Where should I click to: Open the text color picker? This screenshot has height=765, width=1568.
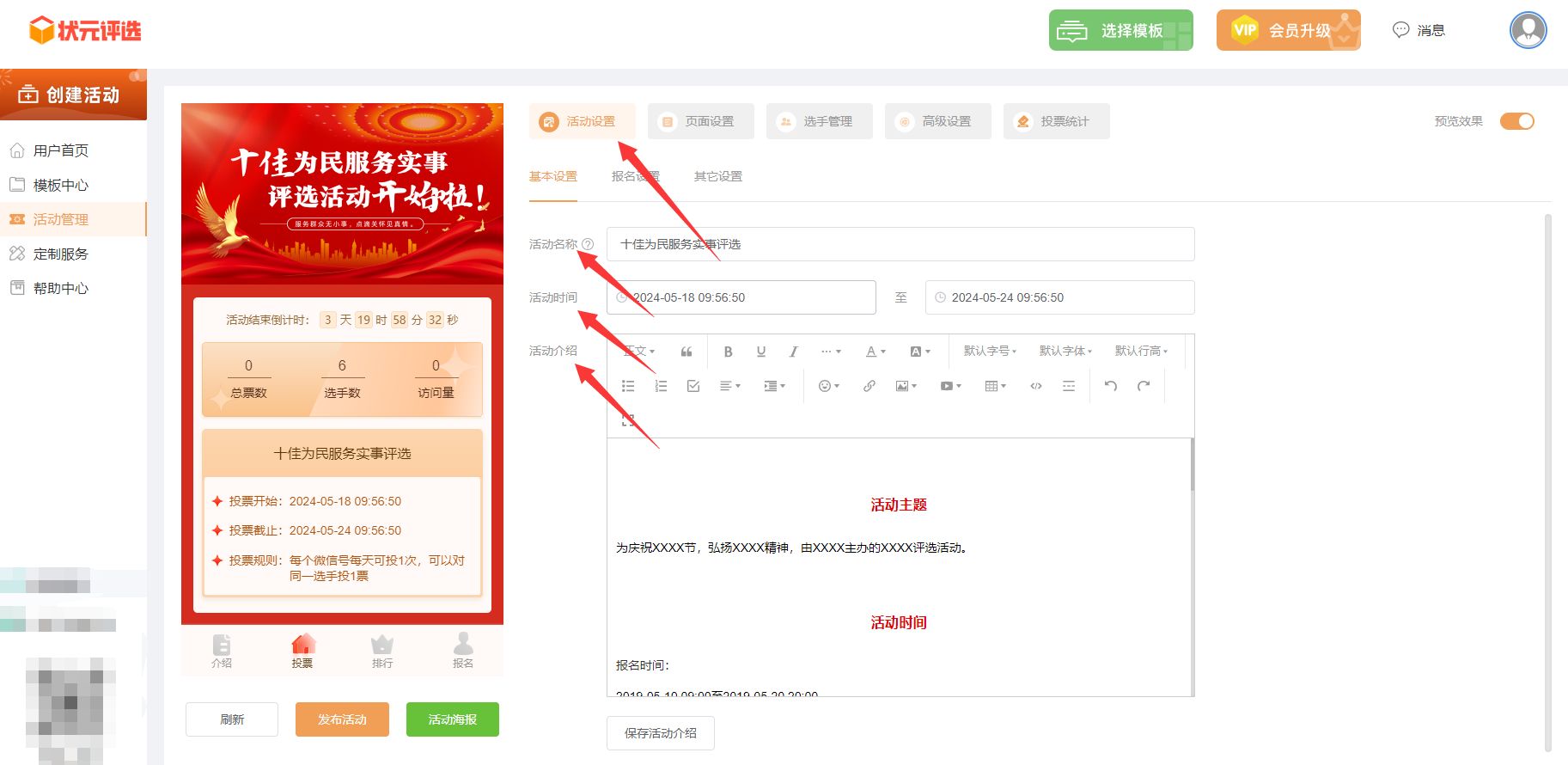point(876,352)
